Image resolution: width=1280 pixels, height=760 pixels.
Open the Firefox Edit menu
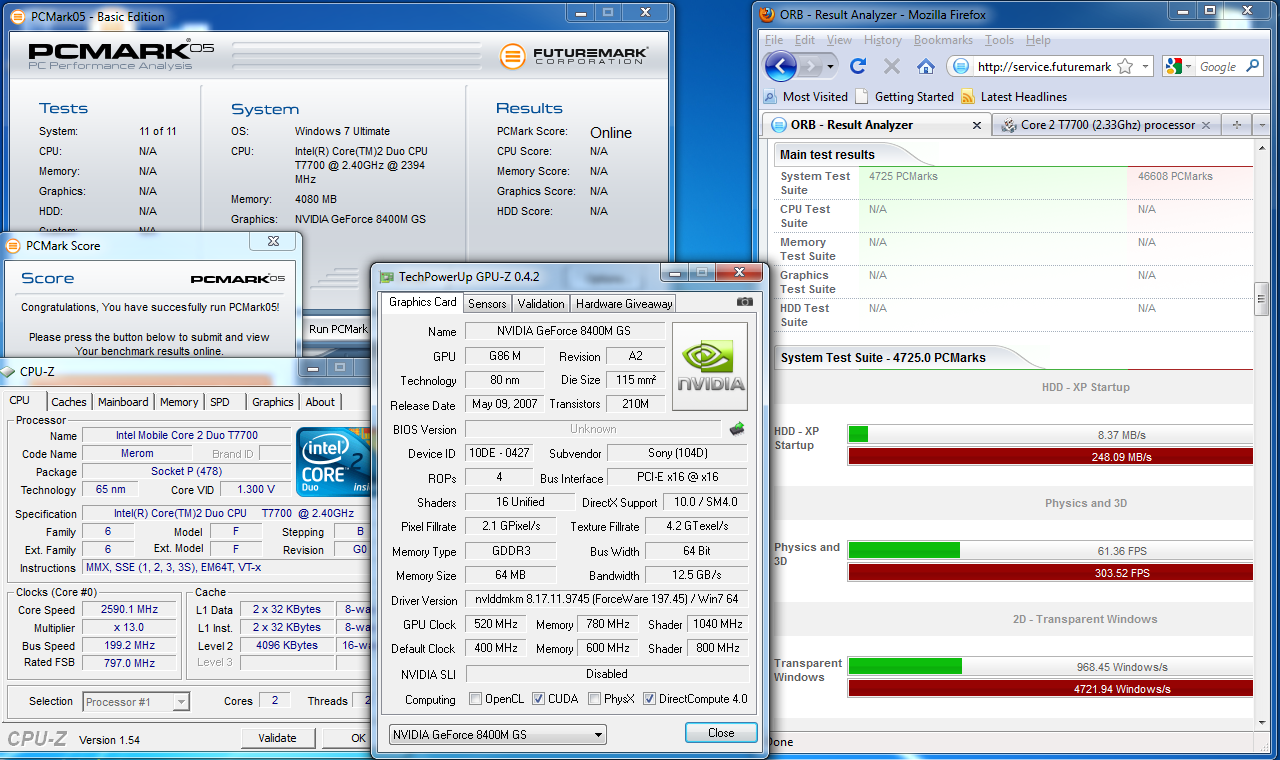pyautogui.click(x=805, y=40)
